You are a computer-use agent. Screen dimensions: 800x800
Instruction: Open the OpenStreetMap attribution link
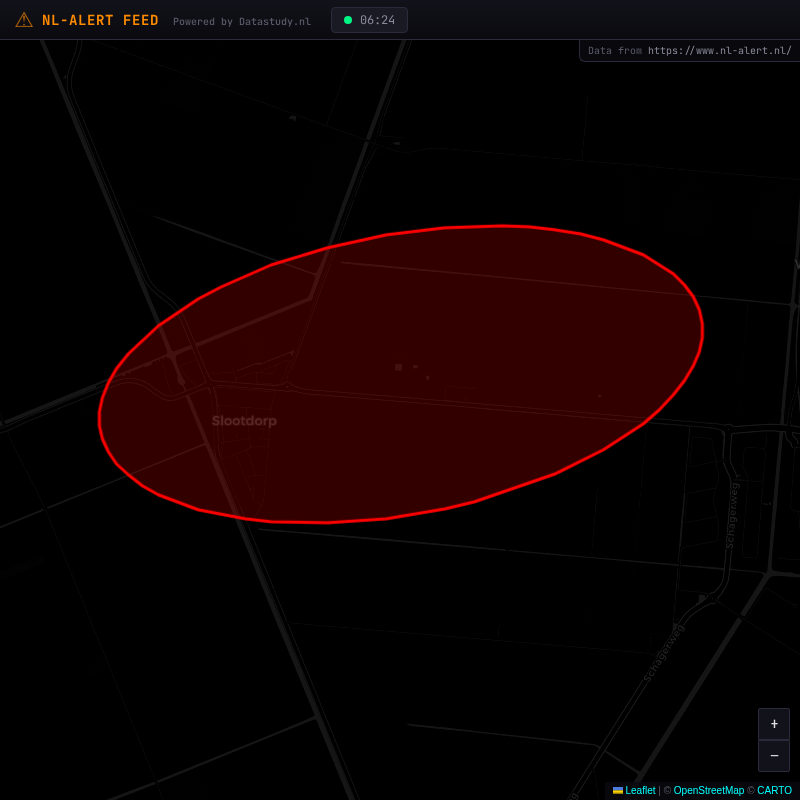click(x=709, y=790)
